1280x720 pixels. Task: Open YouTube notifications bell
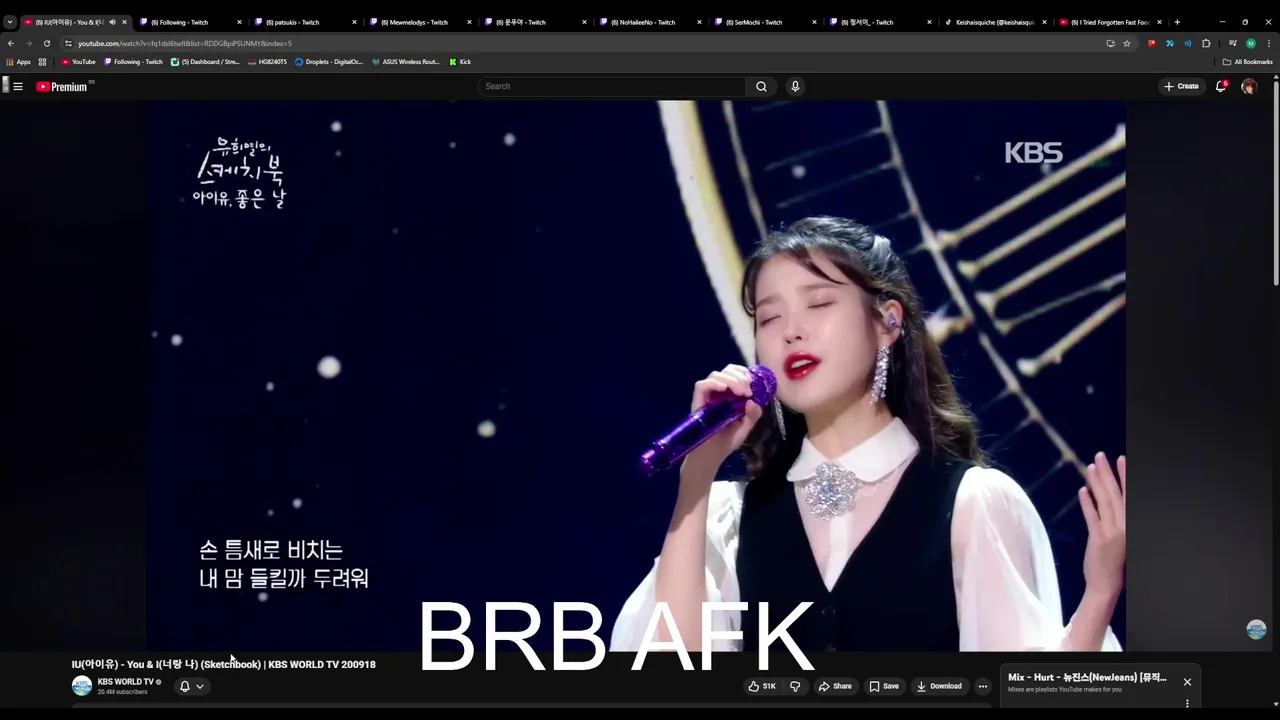tap(1221, 86)
